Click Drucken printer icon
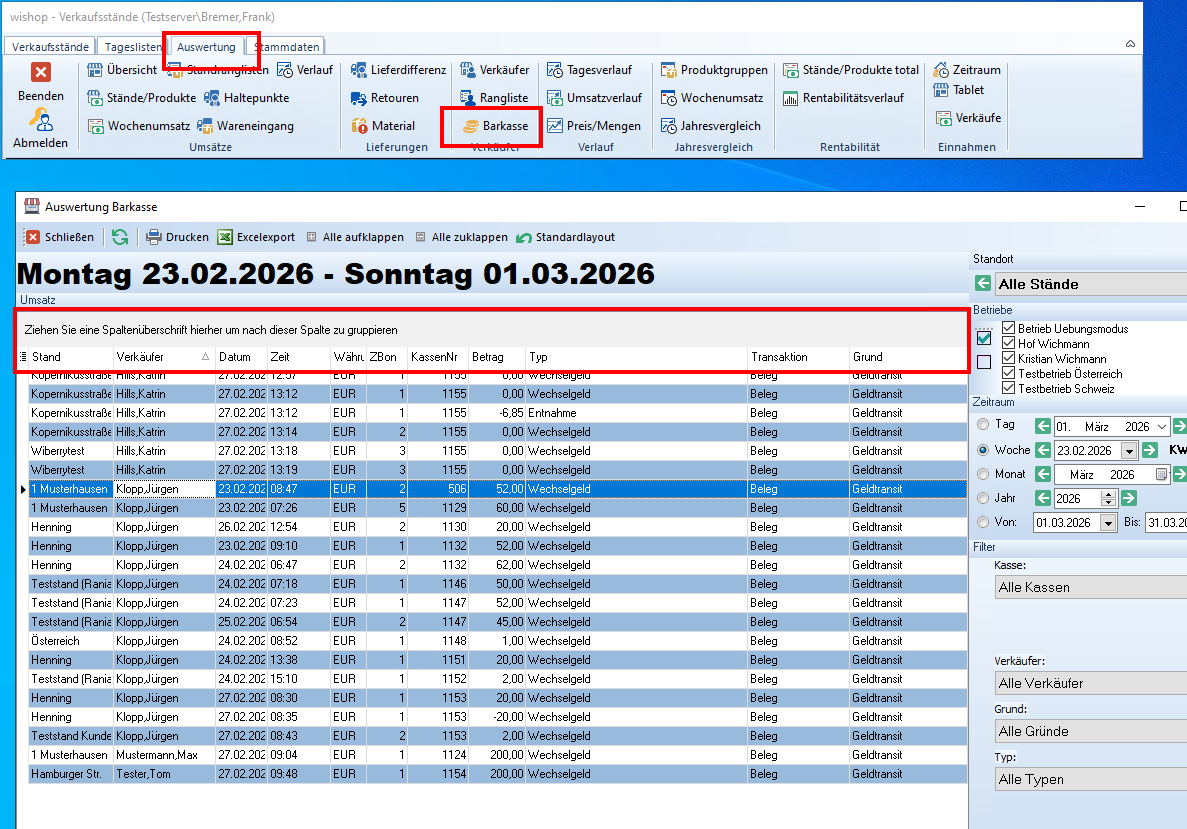 click(154, 237)
